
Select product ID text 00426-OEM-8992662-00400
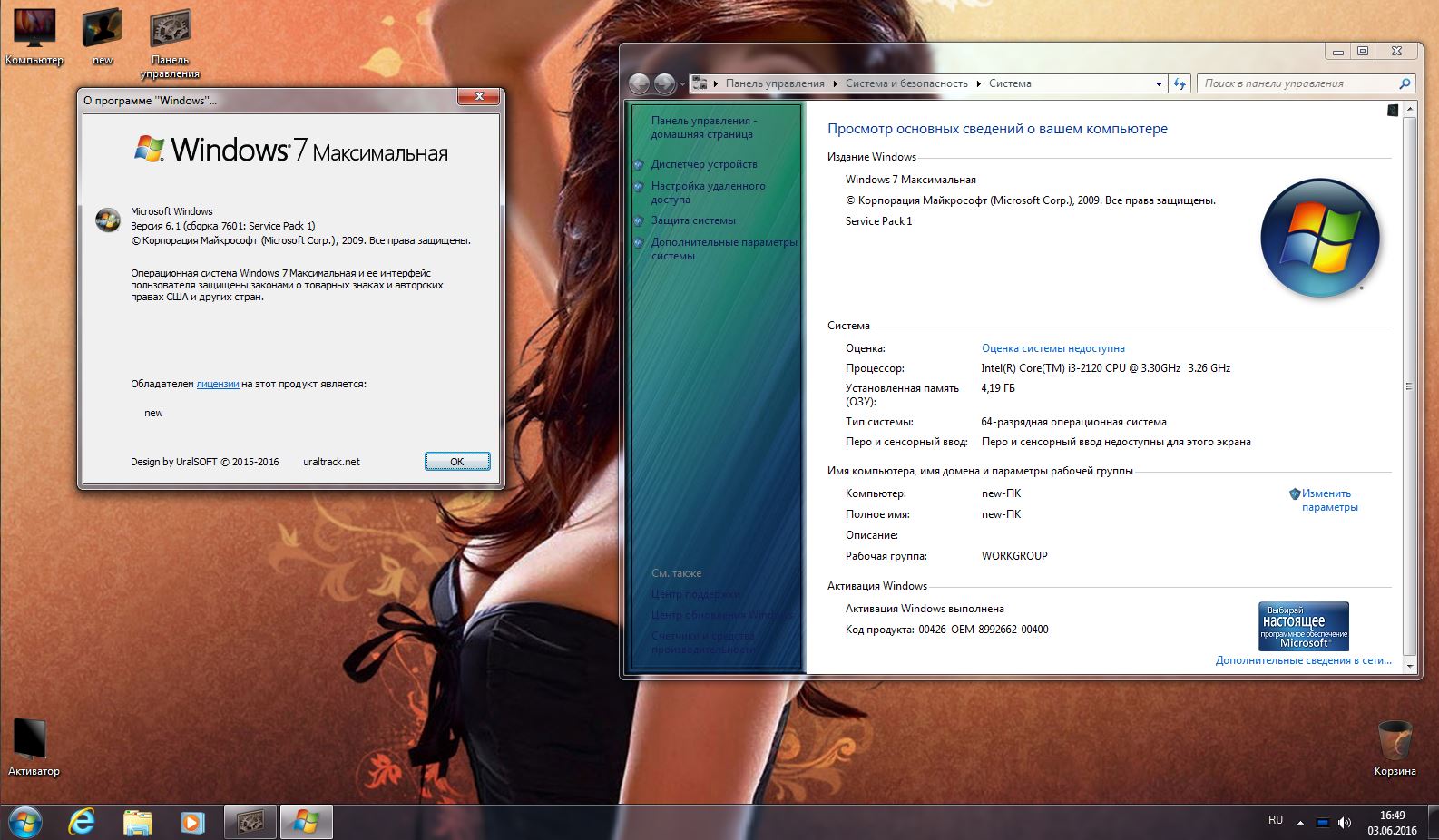[x=983, y=630]
